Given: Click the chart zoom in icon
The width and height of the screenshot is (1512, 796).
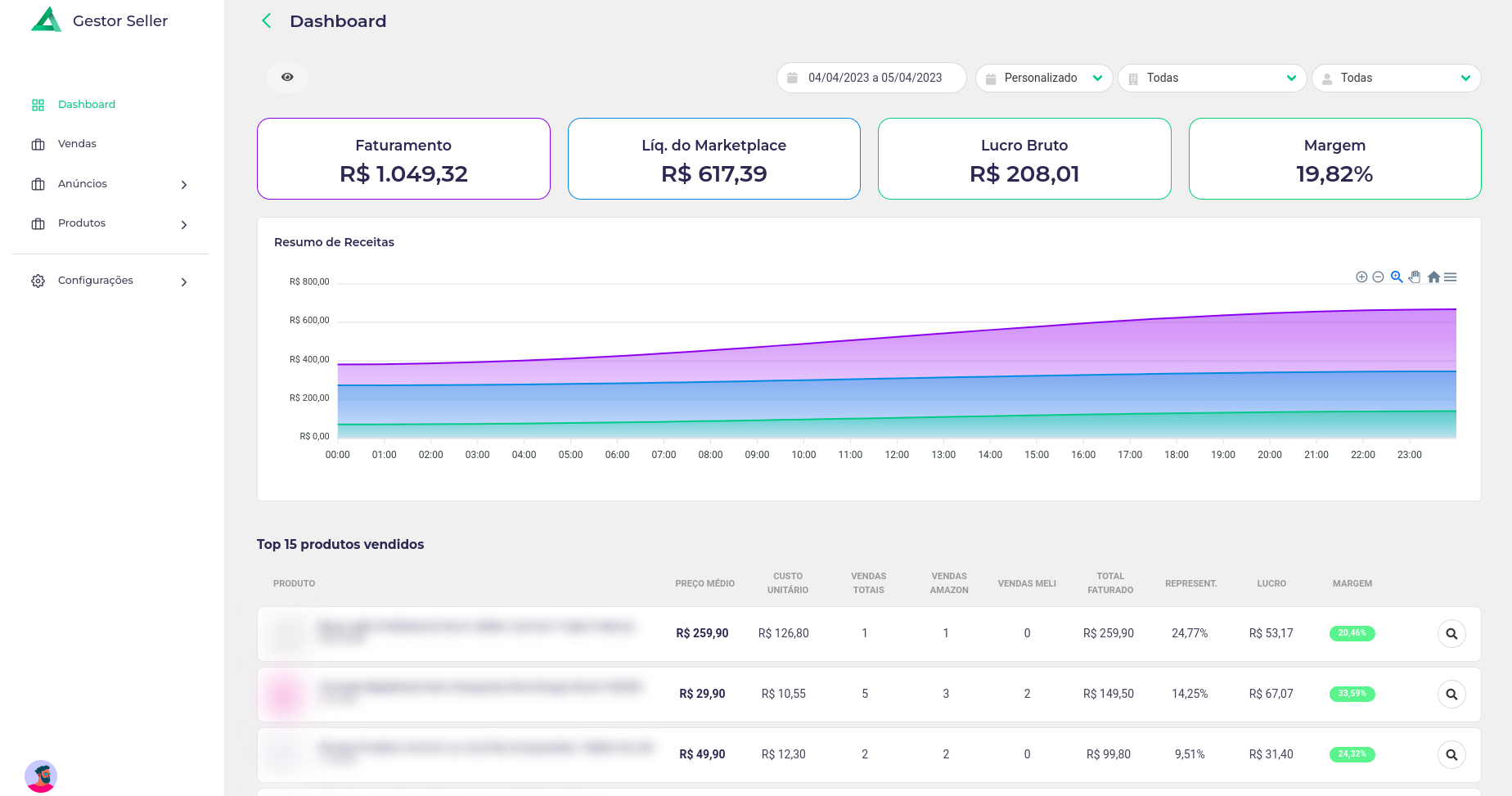Looking at the screenshot, I should click(1361, 277).
